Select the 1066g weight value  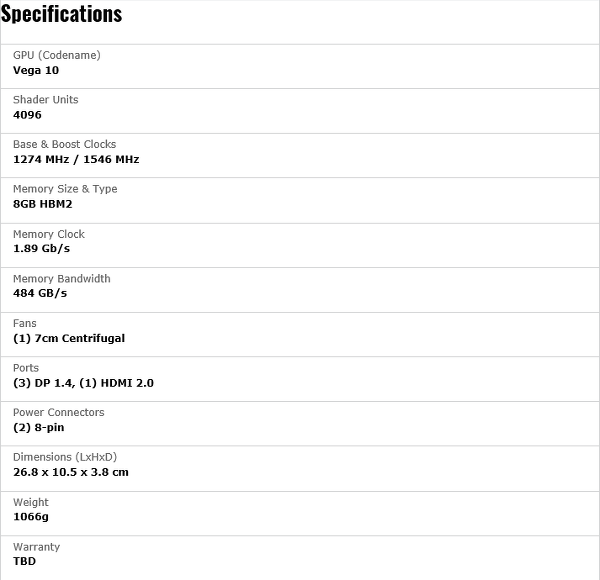[x=31, y=517]
